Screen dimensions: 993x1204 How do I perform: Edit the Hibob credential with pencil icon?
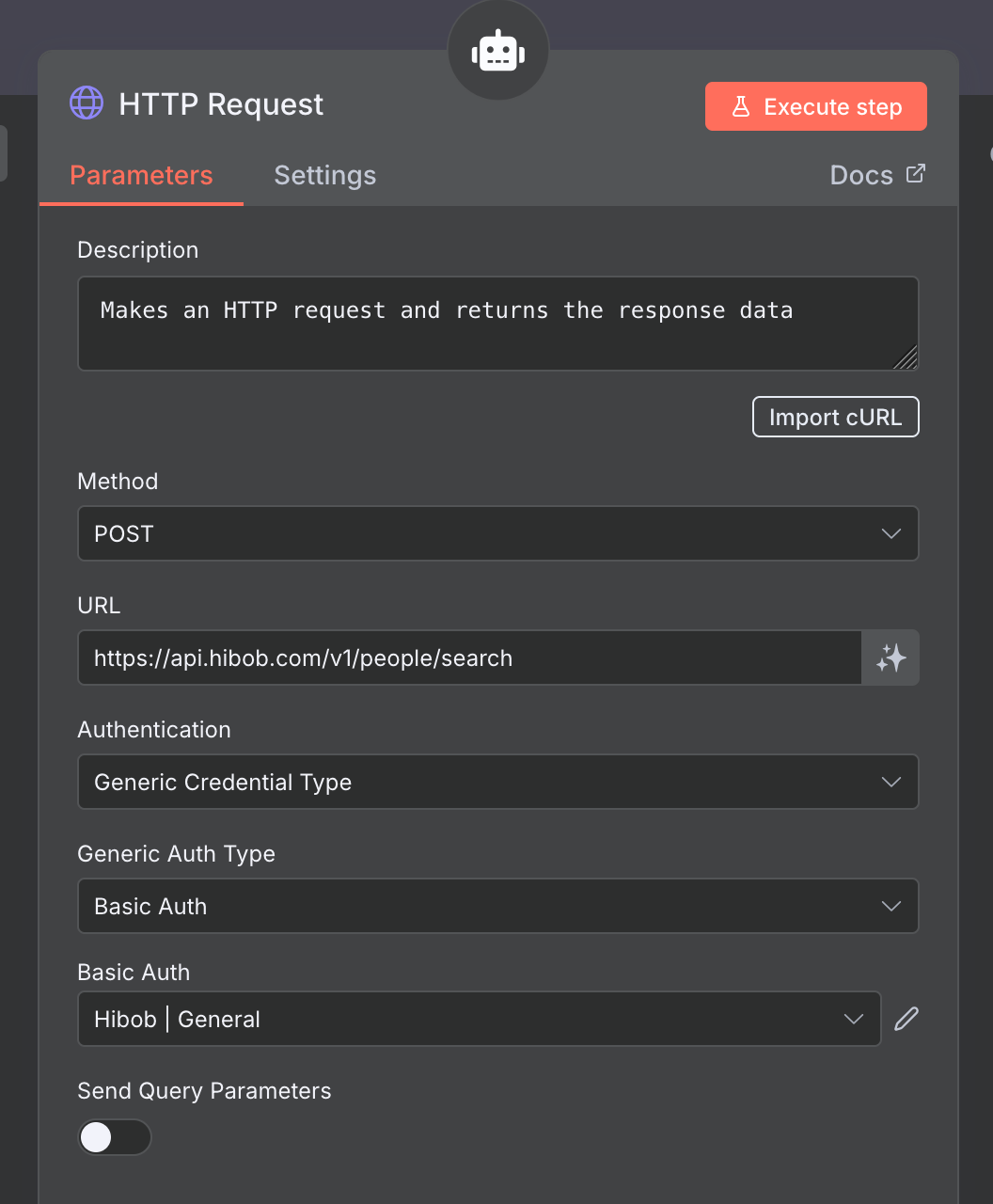point(906,1019)
